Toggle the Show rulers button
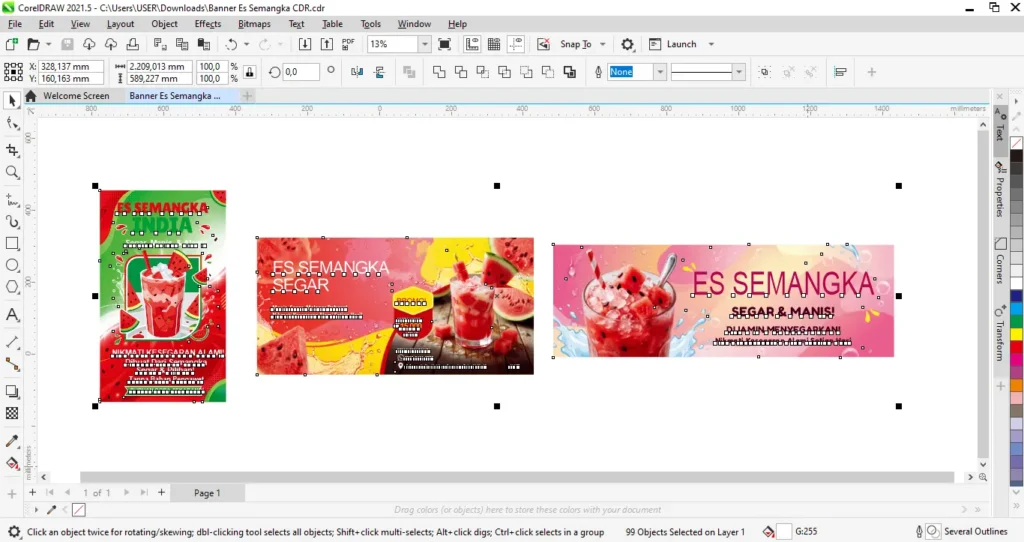The height and width of the screenshot is (542, 1024). point(472,44)
